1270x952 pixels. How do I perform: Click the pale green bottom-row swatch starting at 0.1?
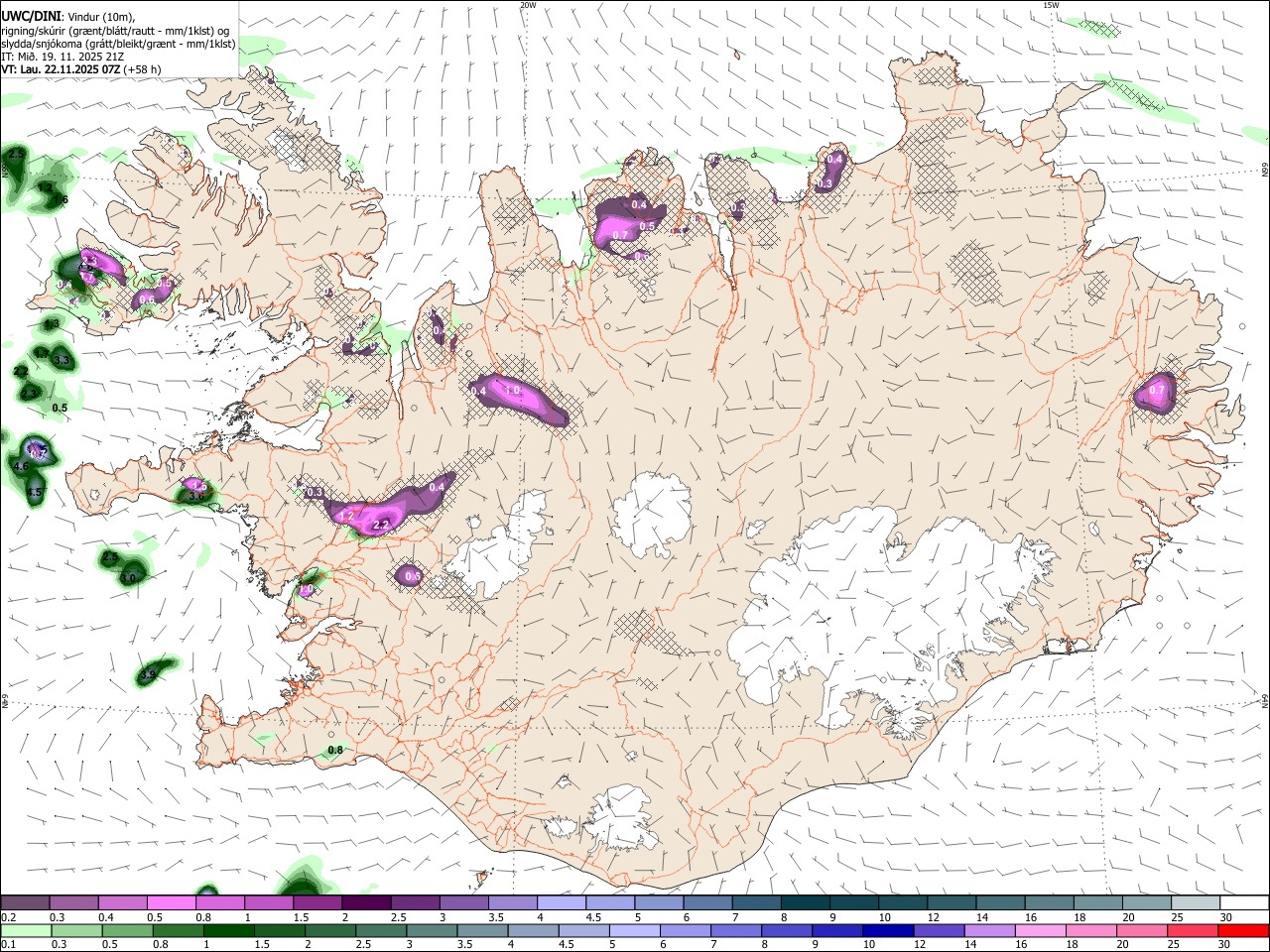(x=26, y=930)
